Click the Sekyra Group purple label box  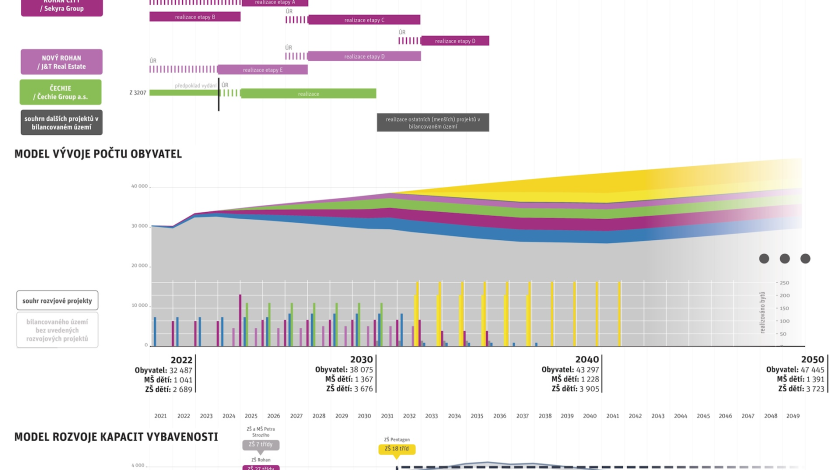62,7
